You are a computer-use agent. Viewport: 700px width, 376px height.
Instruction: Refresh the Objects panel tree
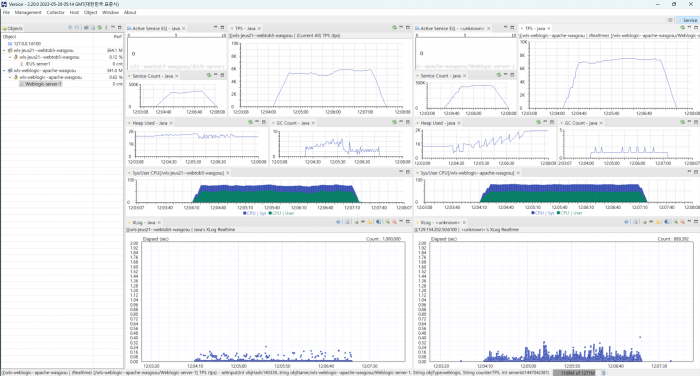(x=100, y=28)
